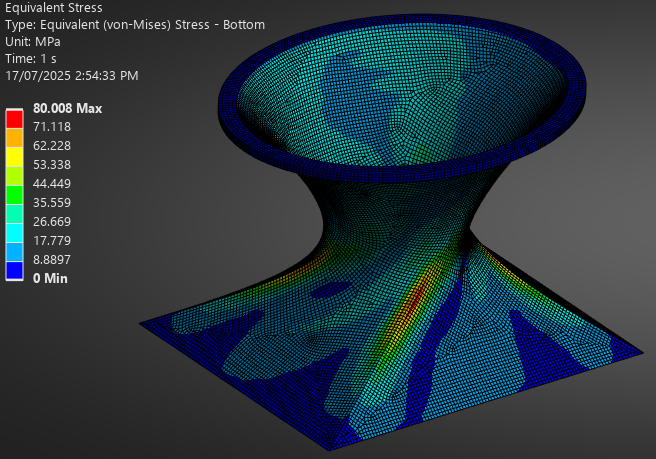Viewport: 656px width, 459px height.
Task: Pick the dark blue legend band
Action: (14, 270)
